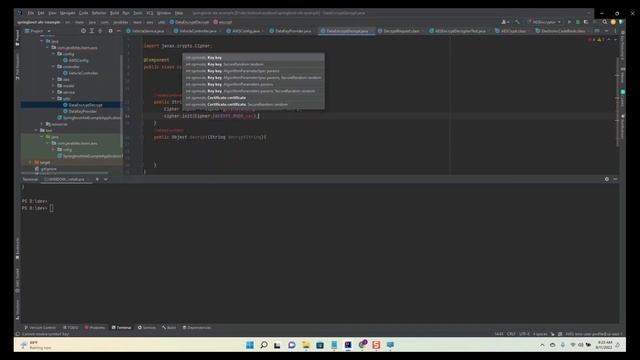Open TODO tool window
The height and width of the screenshot is (360, 640).
tap(71, 327)
